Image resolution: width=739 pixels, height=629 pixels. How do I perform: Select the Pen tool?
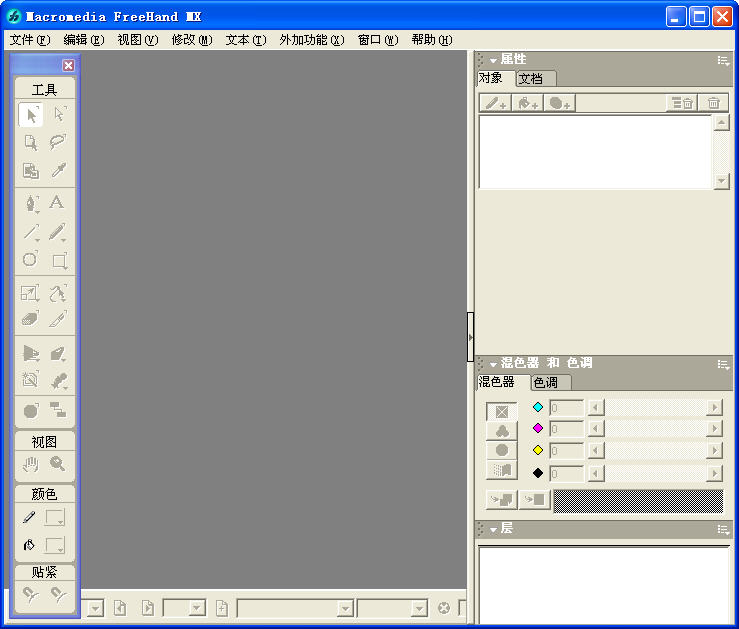pyautogui.click(x=31, y=204)
